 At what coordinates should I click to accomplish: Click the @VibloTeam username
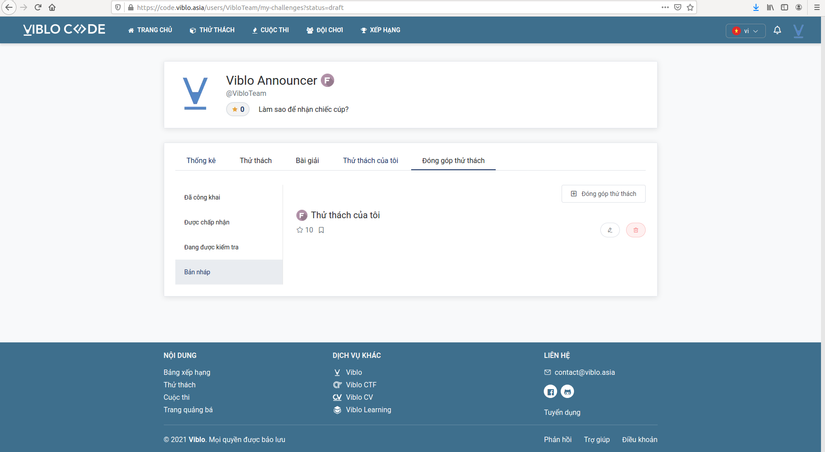pos(246,93)
